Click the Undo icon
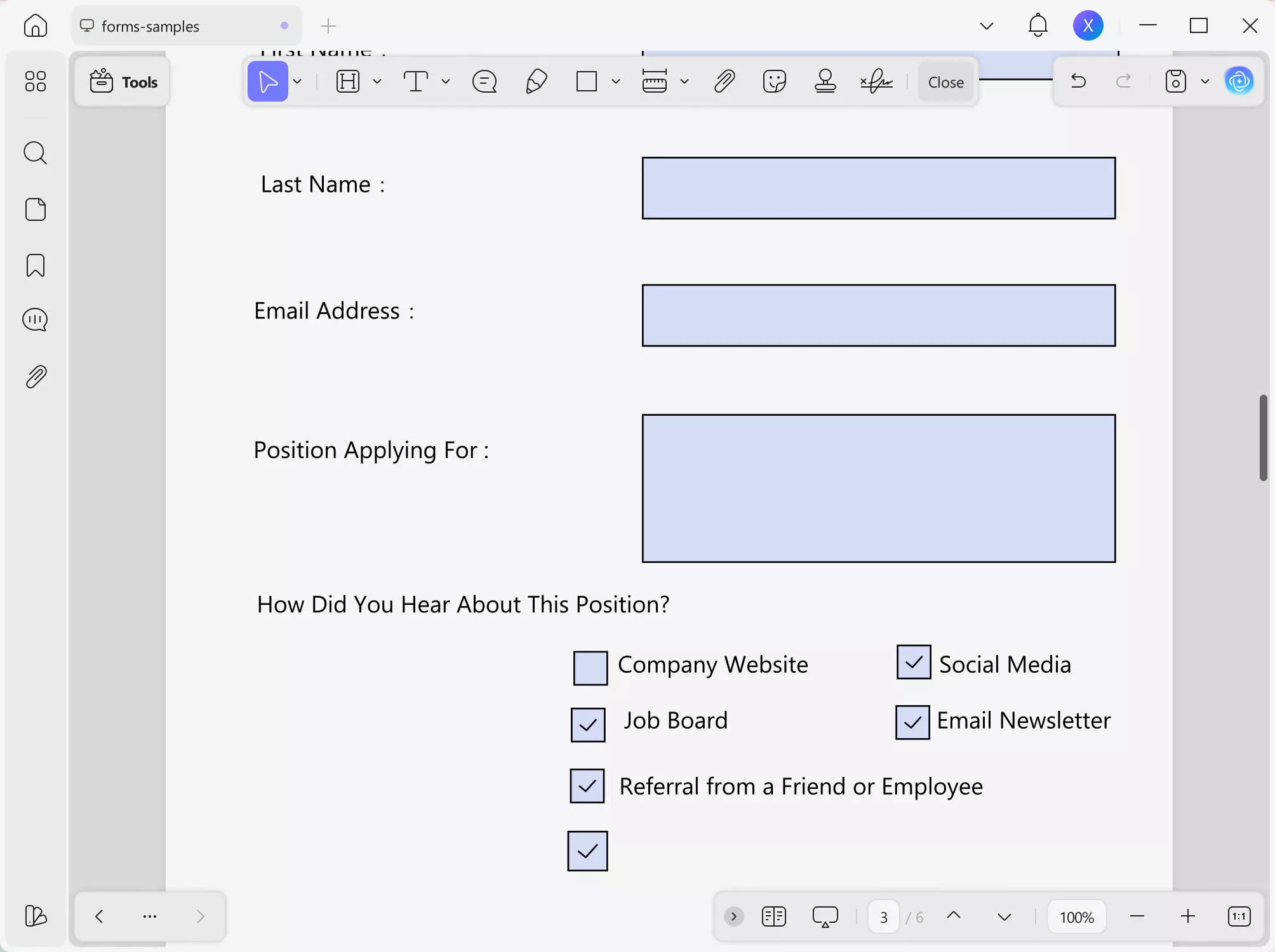Image resolution: width=1275 pixels, height=952 pixels. point(1079,81)
